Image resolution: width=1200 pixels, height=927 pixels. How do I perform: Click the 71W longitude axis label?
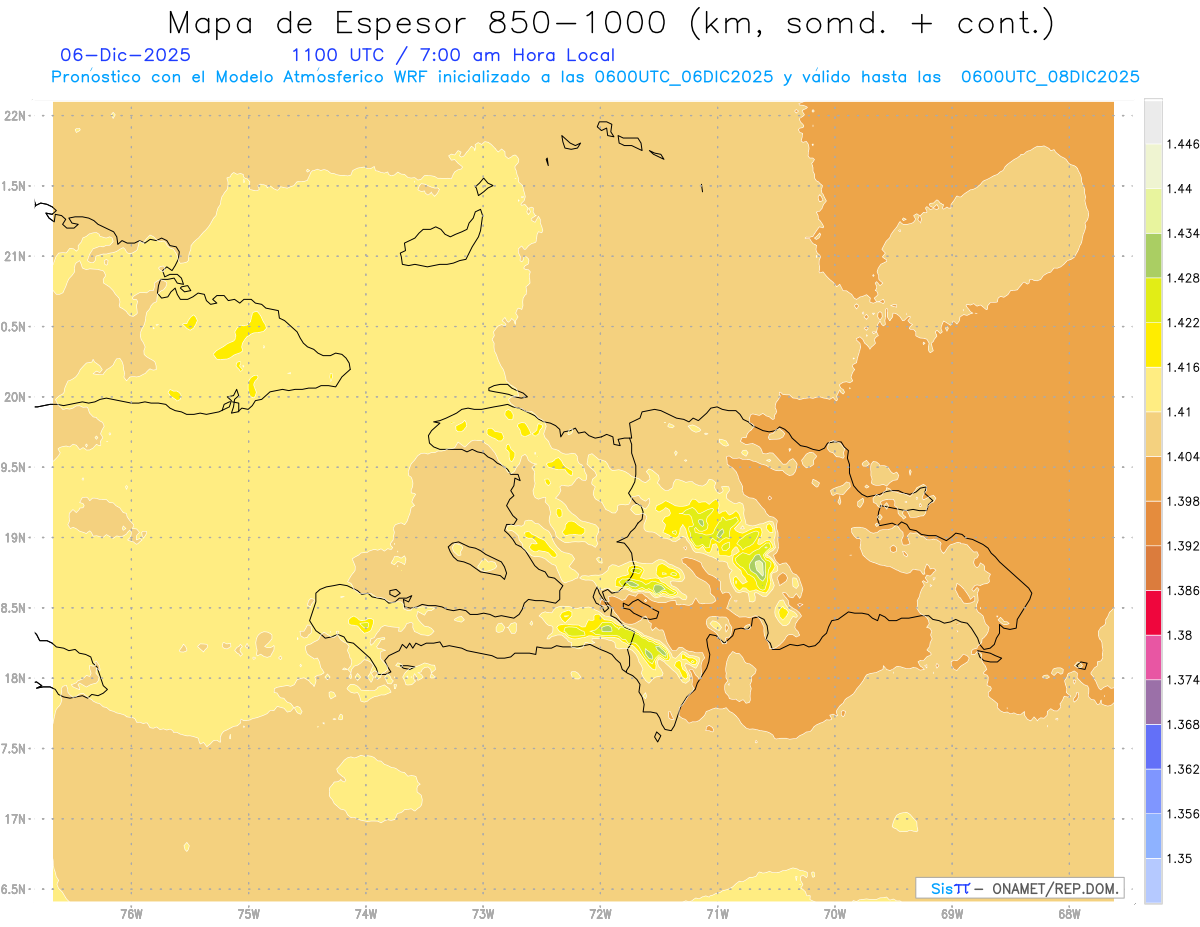(717, 914)
